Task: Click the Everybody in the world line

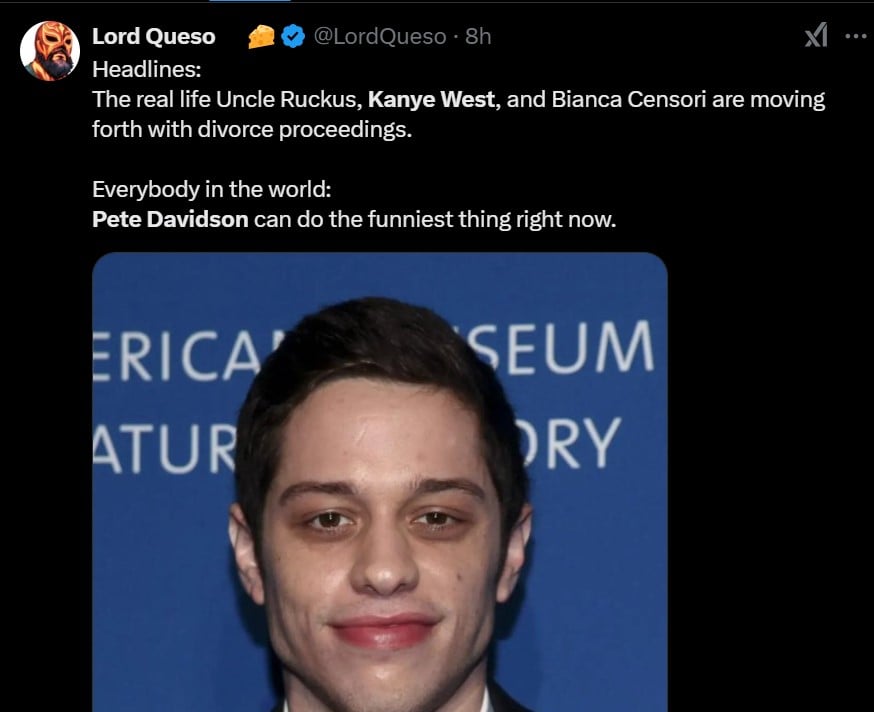Action: pyautogui.click(x=210, y=189)
